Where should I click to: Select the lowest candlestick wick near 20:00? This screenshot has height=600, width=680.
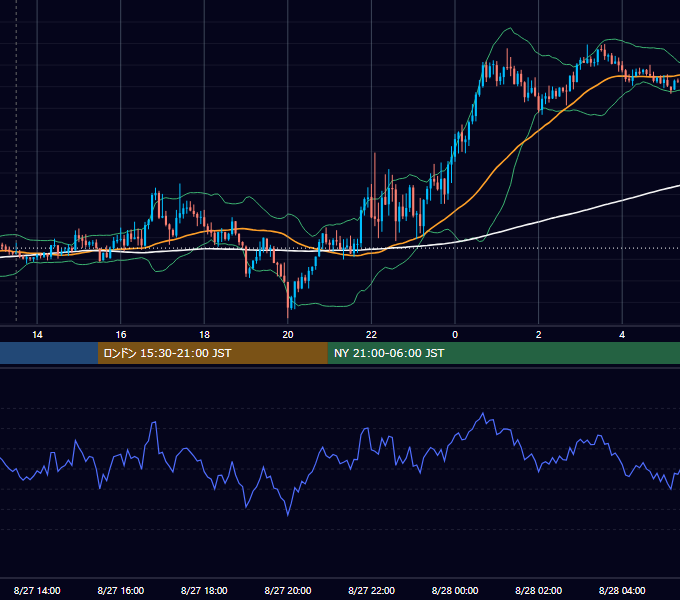click(288, 314)
